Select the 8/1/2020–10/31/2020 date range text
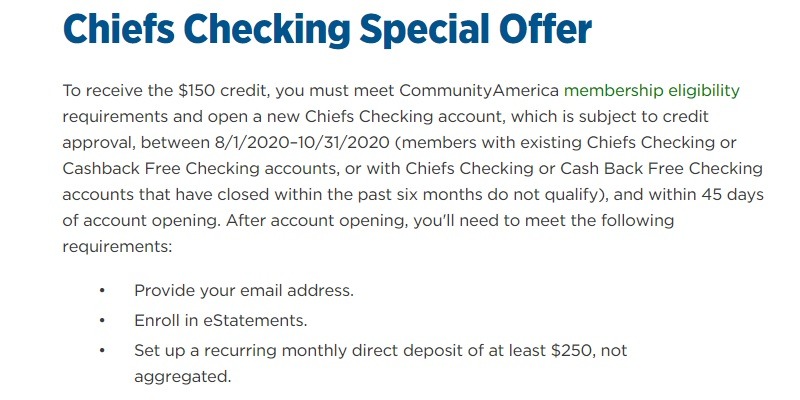This screenshot has width=800, height=400. [303, 143]
